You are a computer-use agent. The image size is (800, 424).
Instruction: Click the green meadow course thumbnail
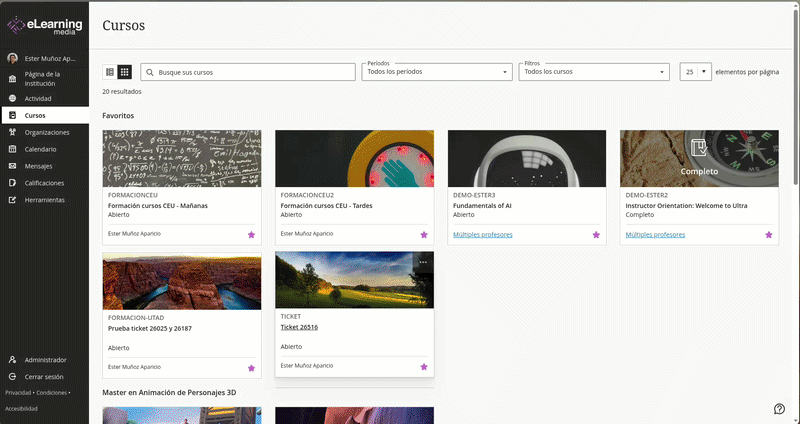[355, 280]
